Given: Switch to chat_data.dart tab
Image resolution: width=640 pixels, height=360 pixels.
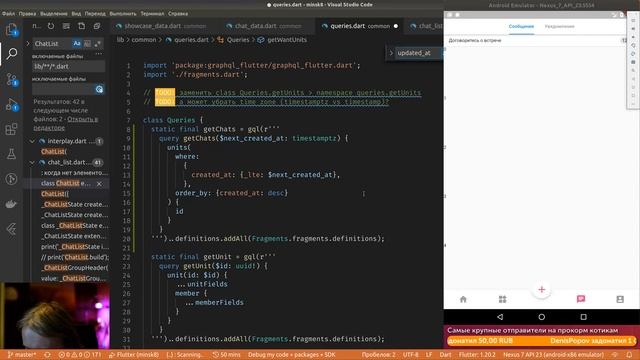Looking at the screenshot, I should coord(268,26).
